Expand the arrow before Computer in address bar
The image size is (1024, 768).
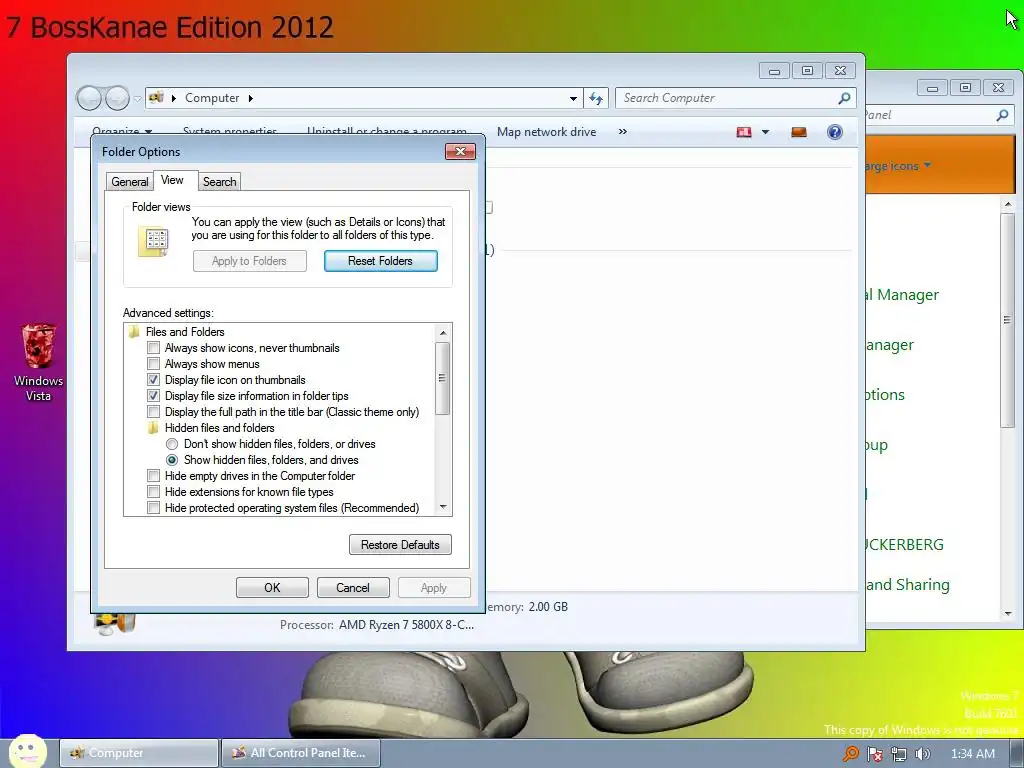click(x=174, y=99)
